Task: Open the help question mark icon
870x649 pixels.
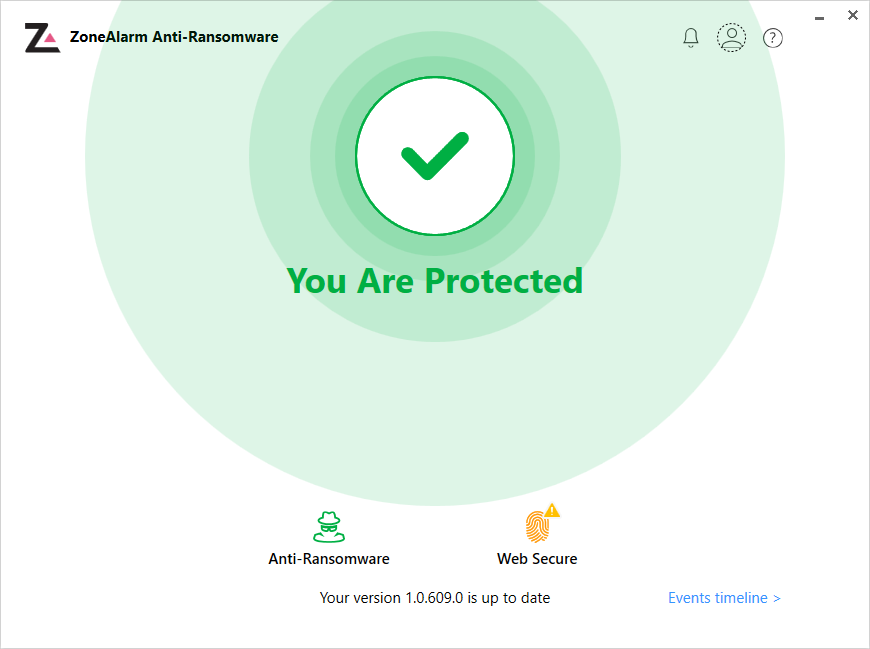Action: 772,38
